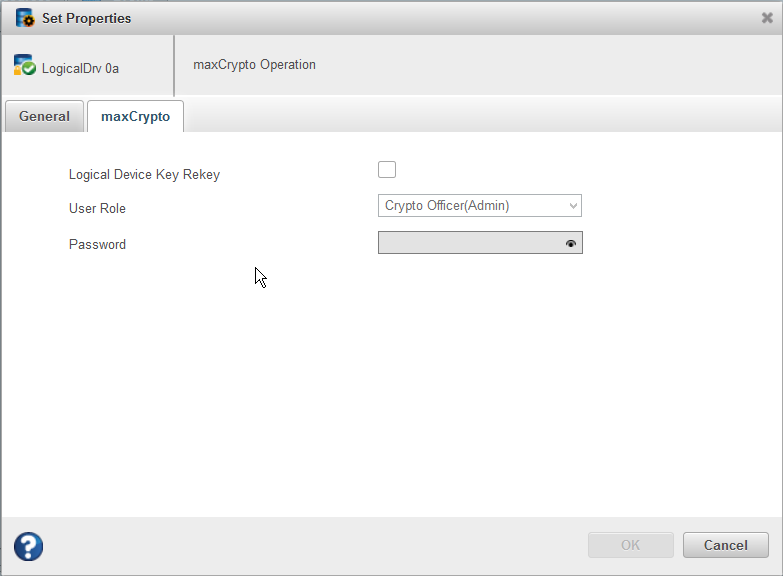
Task: Show password using the eye icon
Action: (571, 243)
